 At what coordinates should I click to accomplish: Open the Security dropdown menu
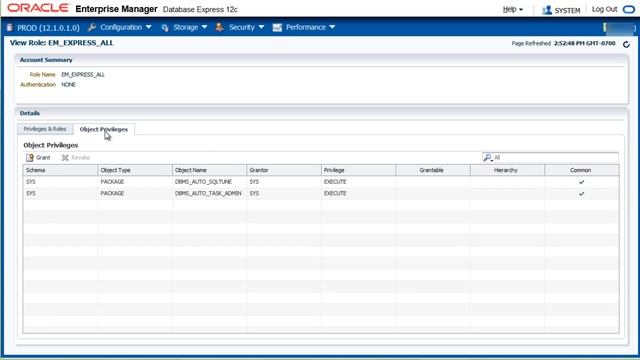click(x=247, y=27)
